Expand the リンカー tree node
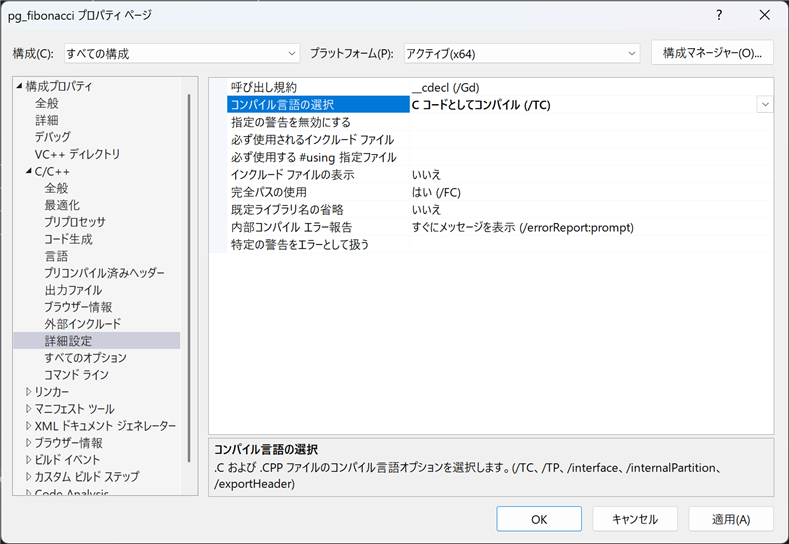The width and height of the screenshot is (789, 544). 29,392
